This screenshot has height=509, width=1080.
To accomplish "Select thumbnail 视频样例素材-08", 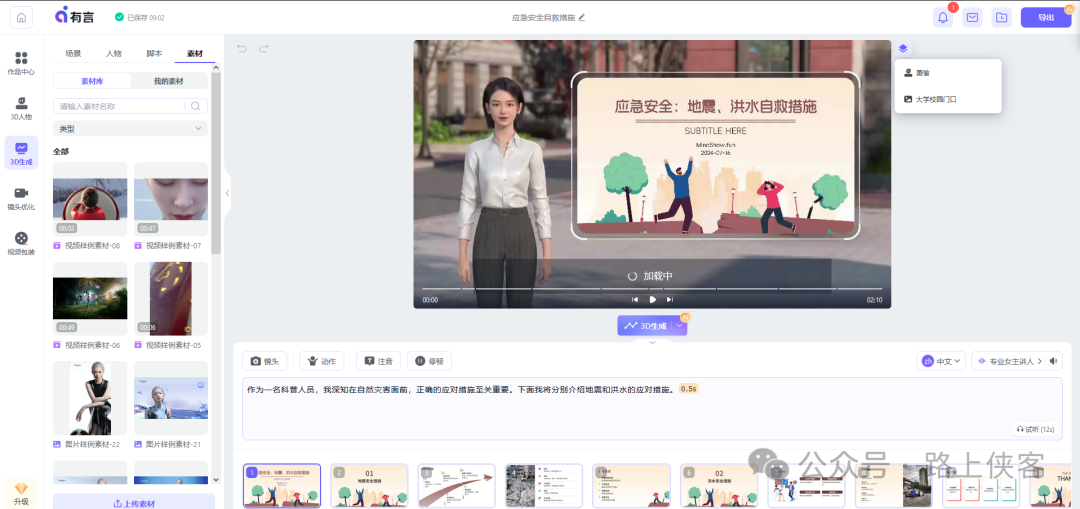I will pos(90,200).
